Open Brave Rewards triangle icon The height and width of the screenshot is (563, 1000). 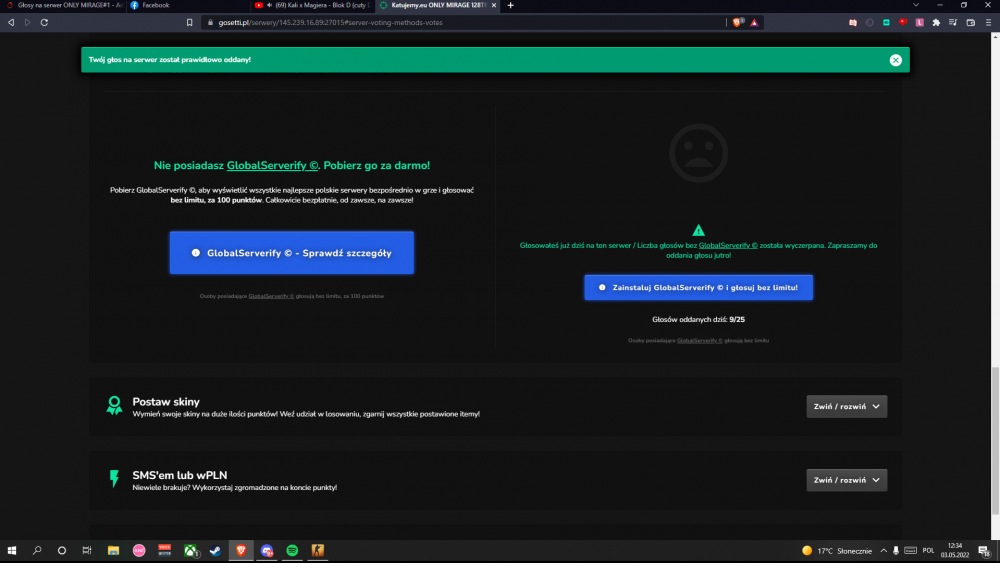pos(754,22)
